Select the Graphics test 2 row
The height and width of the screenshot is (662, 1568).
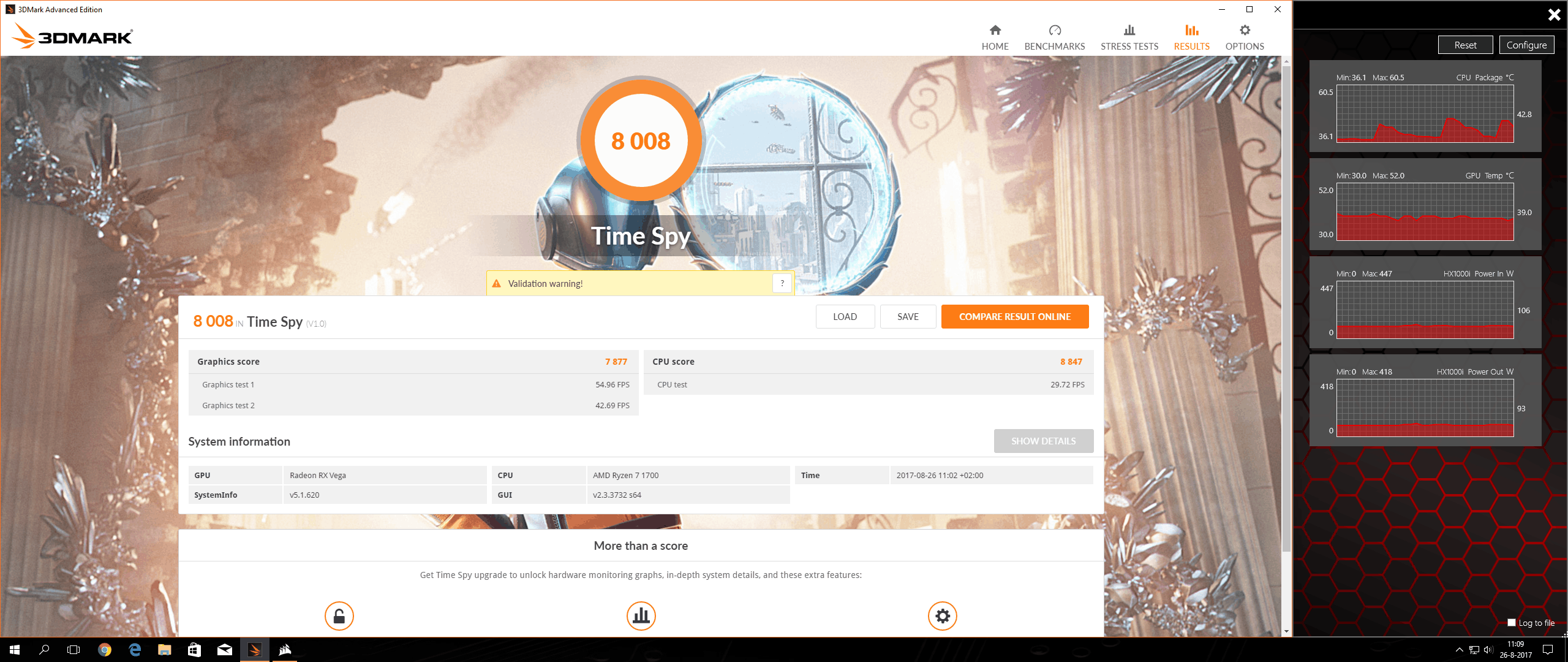click(x=413, y=405)
